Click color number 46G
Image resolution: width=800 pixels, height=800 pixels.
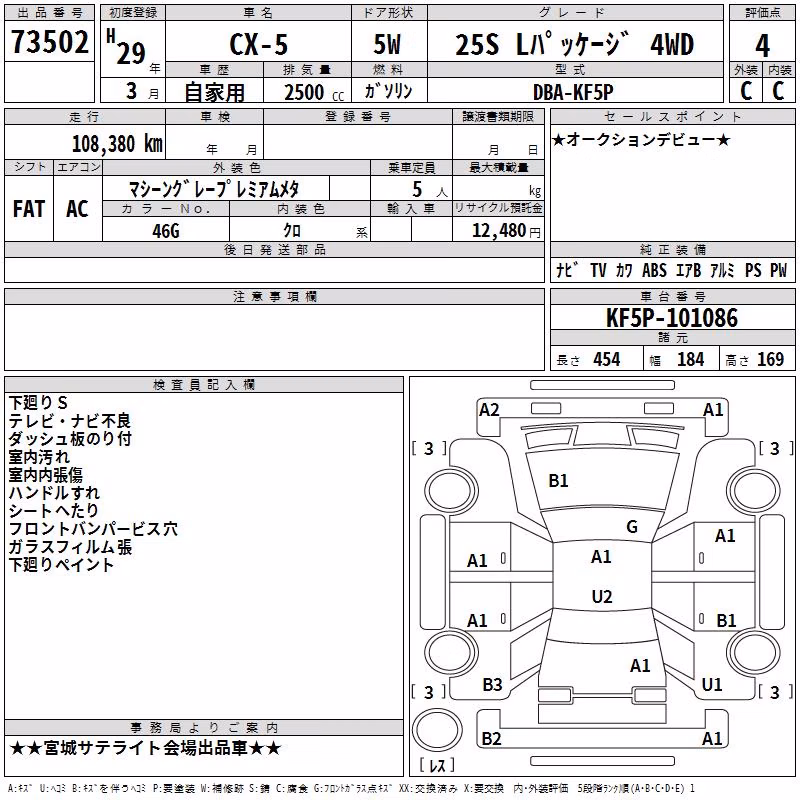tap(166, 231)
